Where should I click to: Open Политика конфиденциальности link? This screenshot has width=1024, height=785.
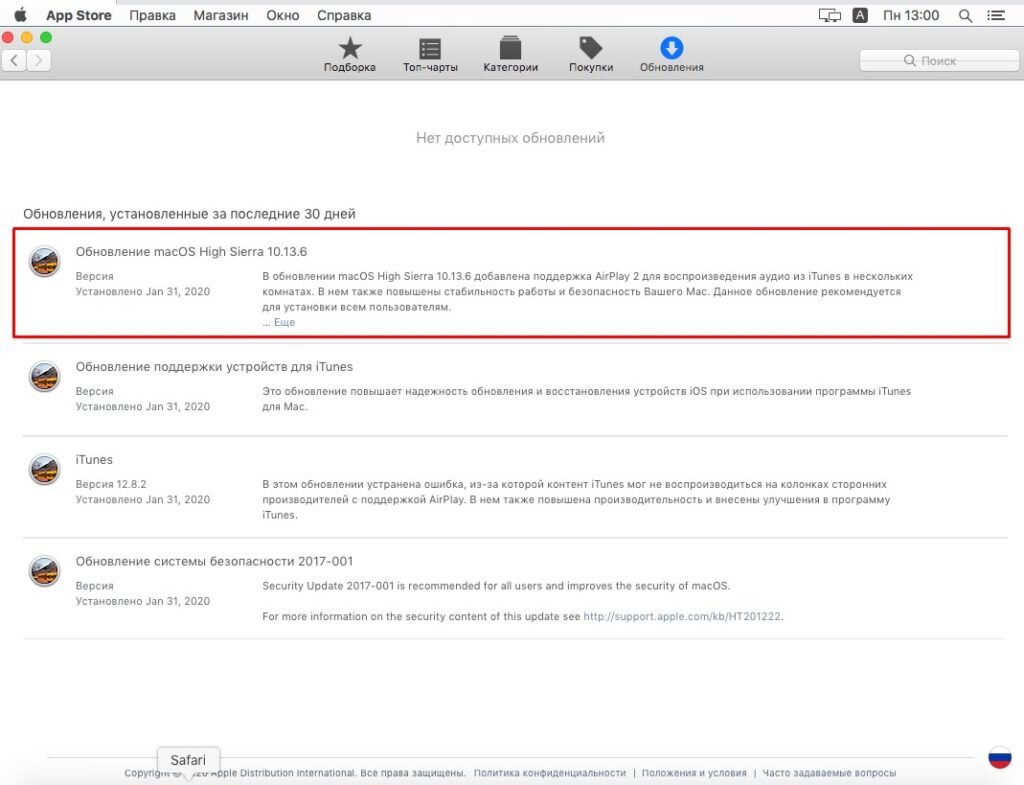[550, 773]
